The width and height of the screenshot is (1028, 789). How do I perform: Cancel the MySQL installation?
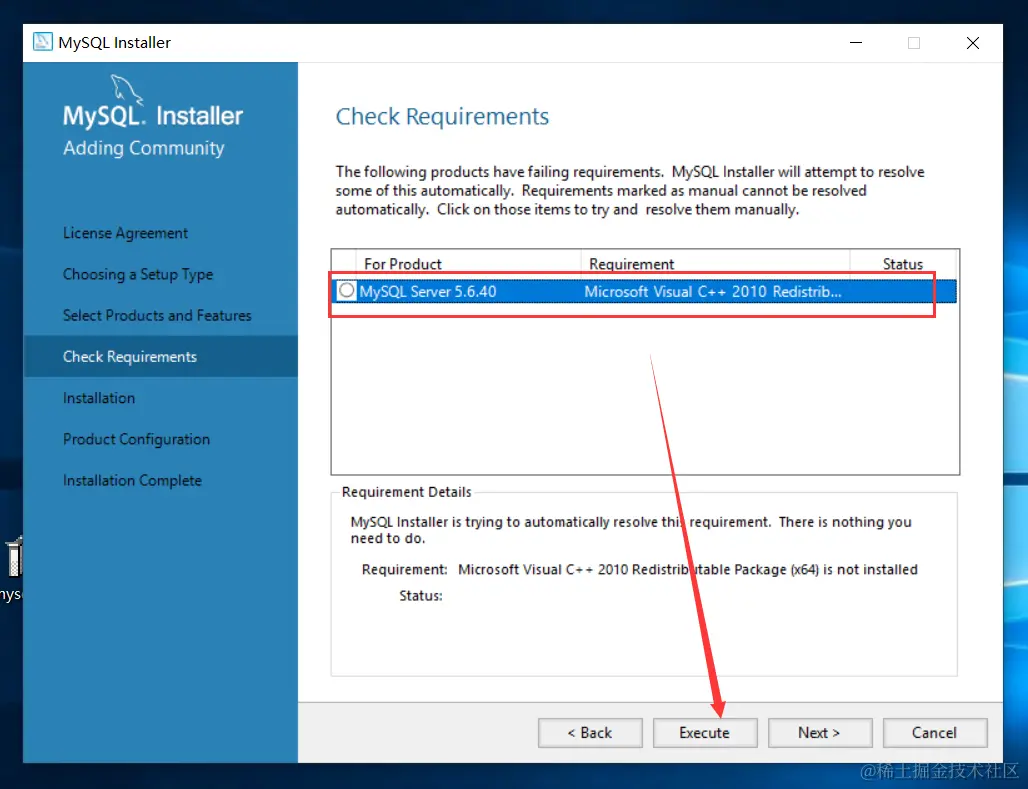coord(935,733)
